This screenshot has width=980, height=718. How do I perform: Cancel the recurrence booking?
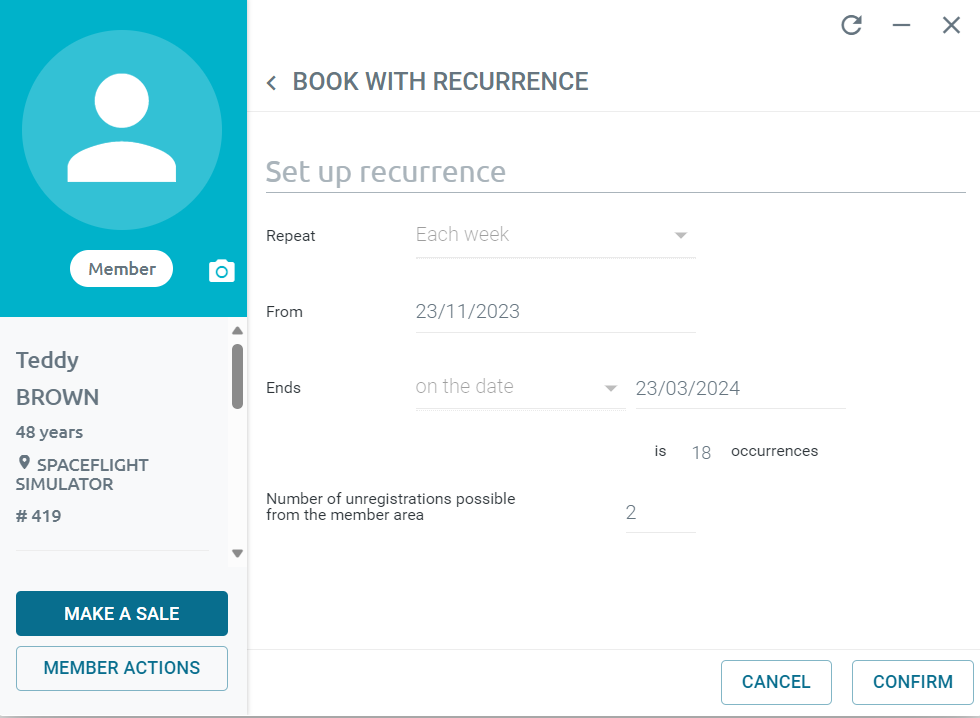pos(776,682)
